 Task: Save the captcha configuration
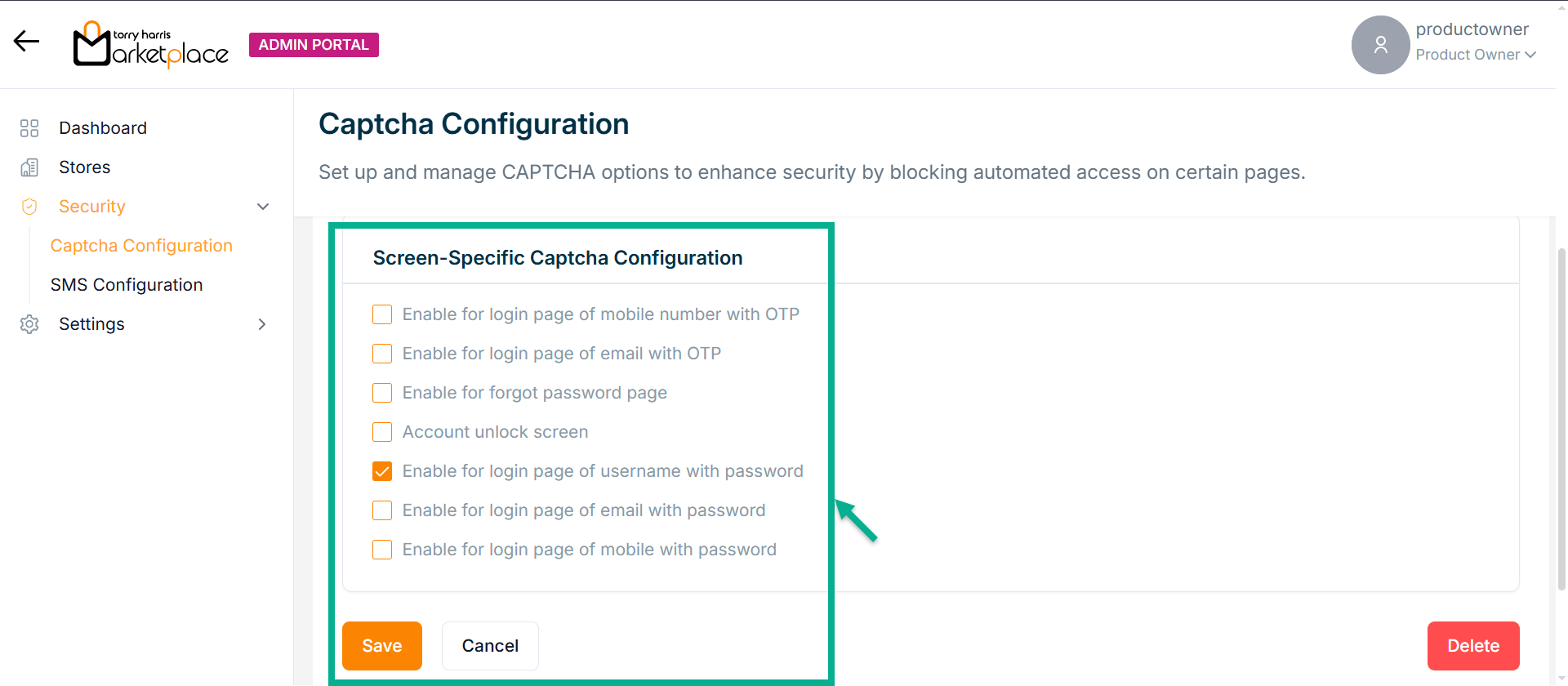382,646
